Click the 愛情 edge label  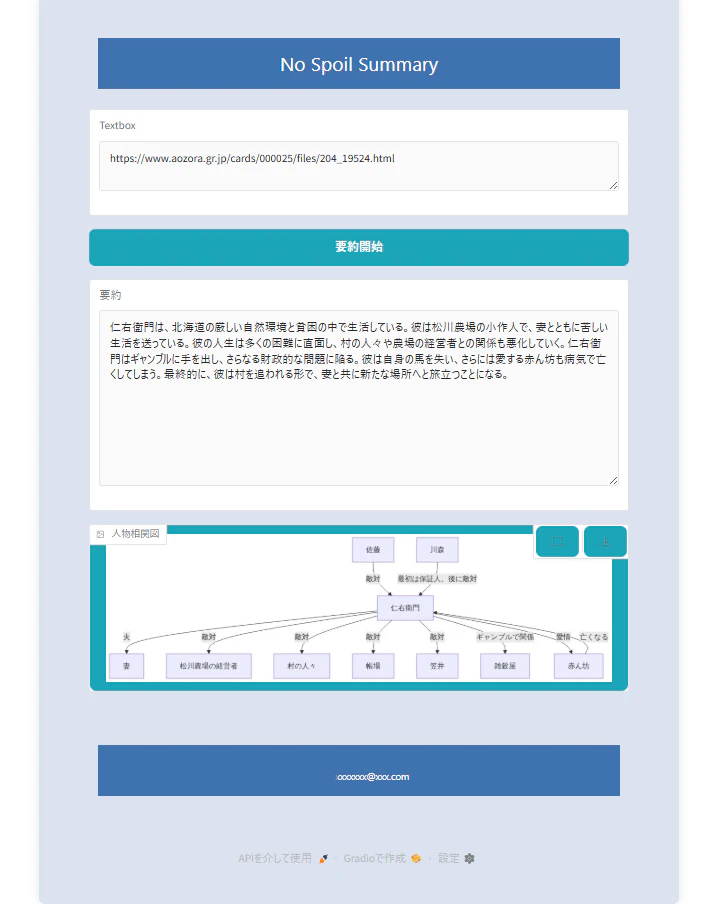[563, 637]
